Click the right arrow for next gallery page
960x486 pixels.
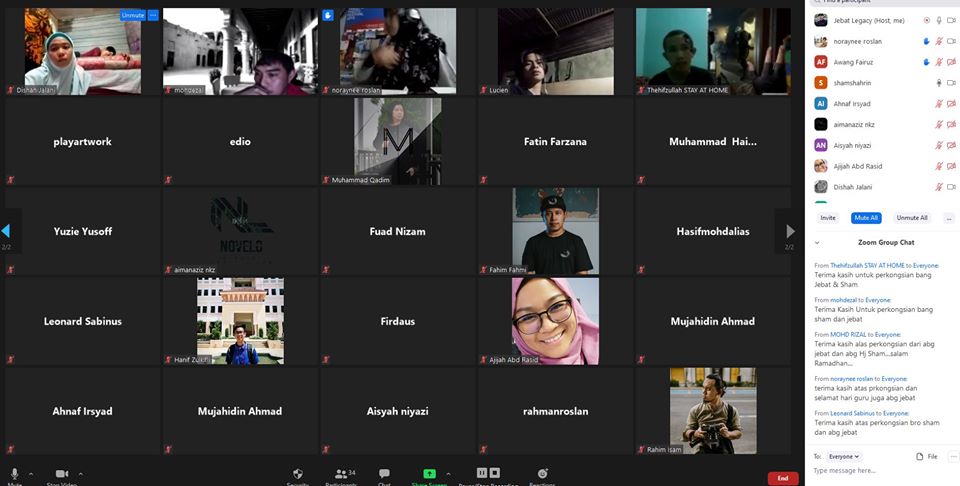(x=789, y=231)
